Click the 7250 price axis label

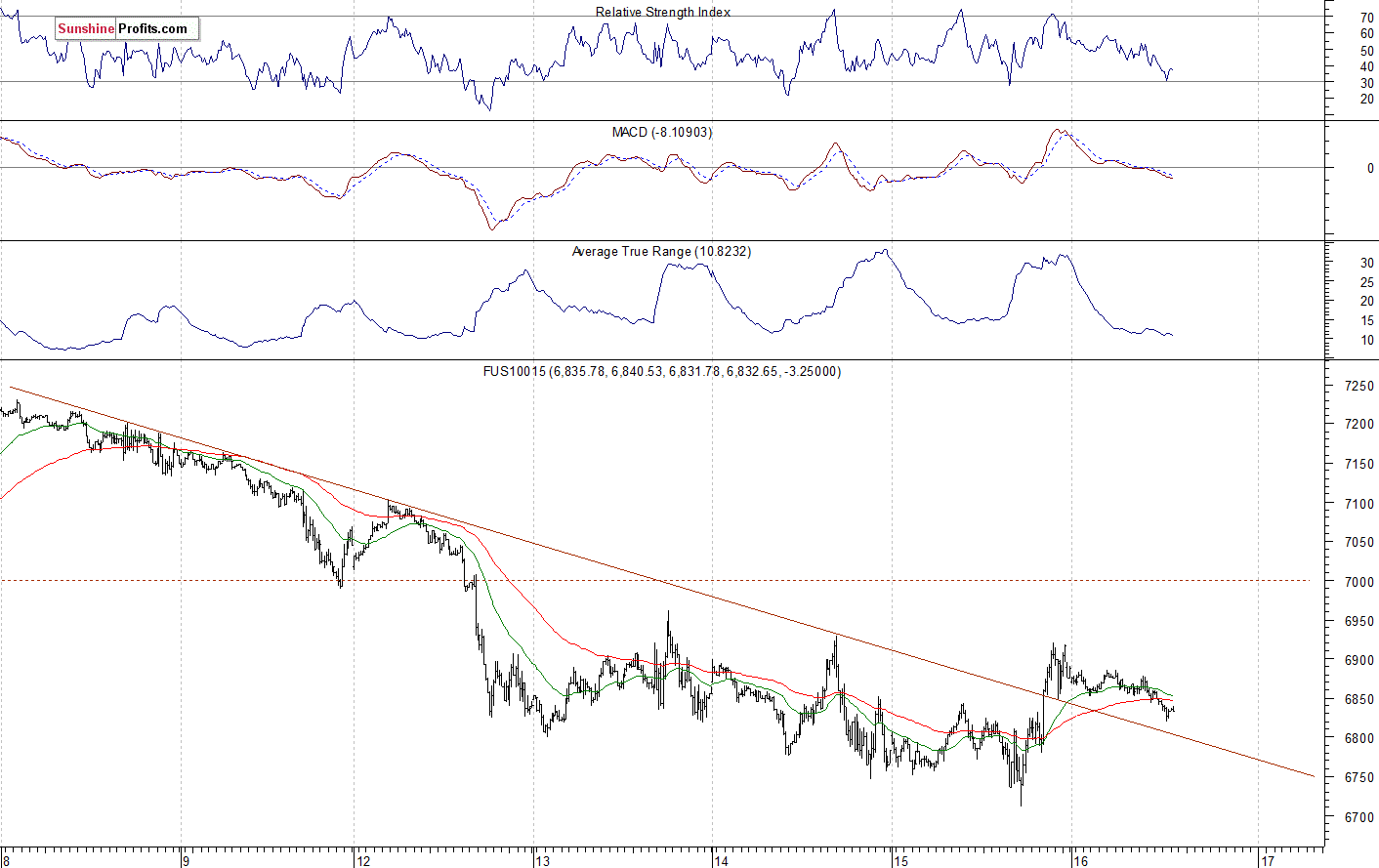tap(1359, 387)
